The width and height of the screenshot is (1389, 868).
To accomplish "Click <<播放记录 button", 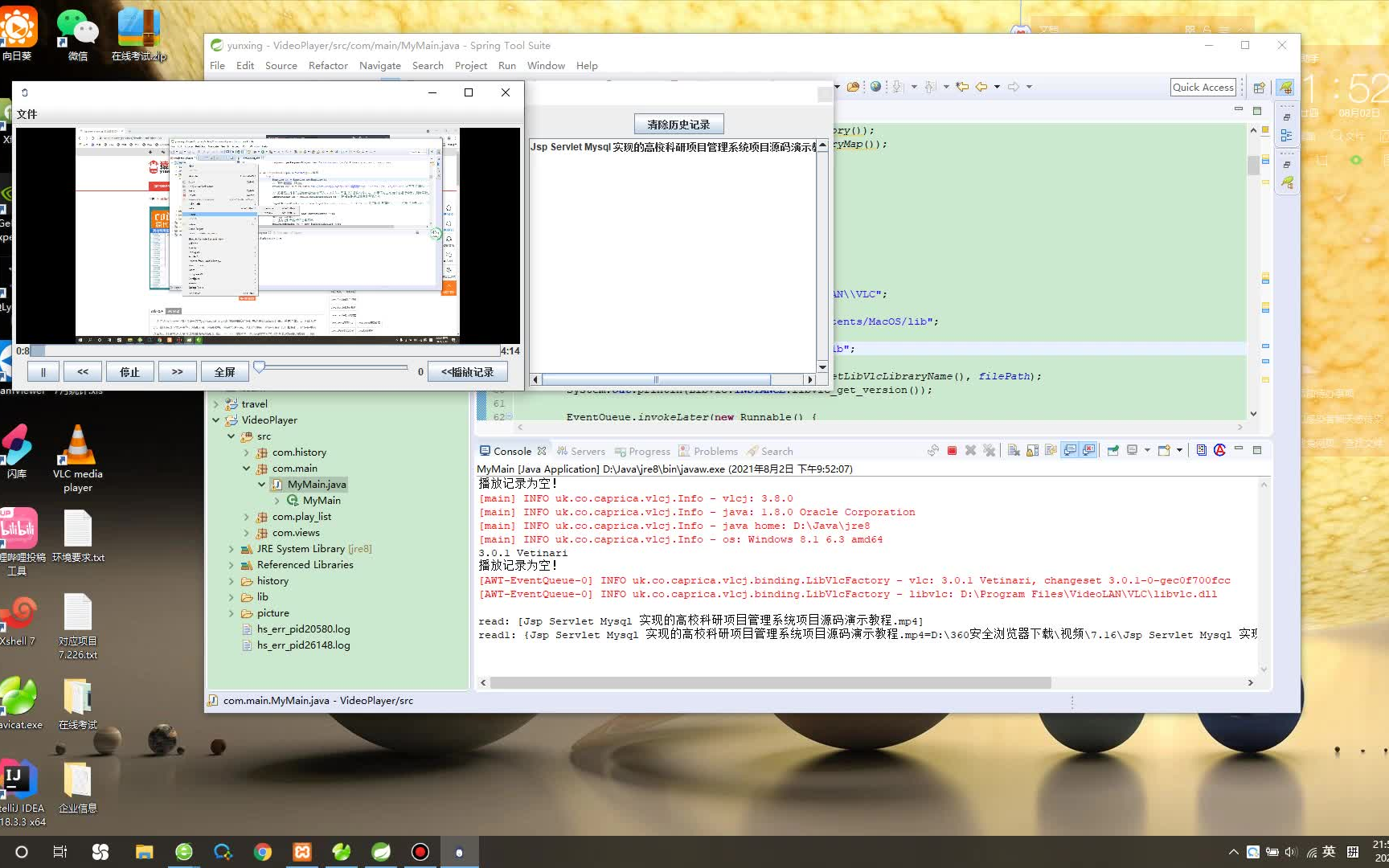I will coord(468,372).
